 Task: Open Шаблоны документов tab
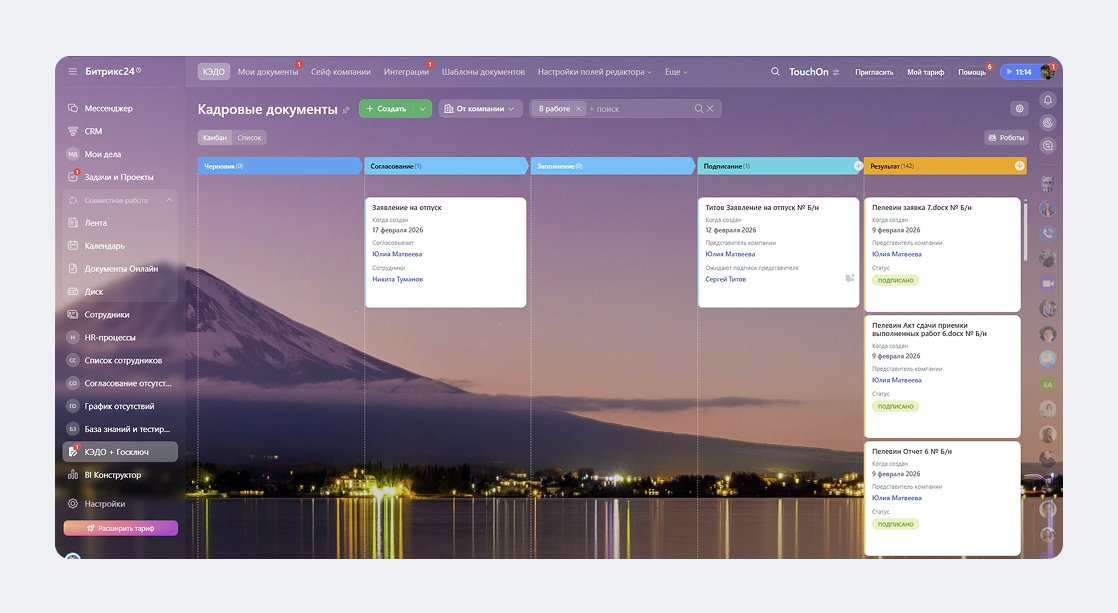point(483,72)
